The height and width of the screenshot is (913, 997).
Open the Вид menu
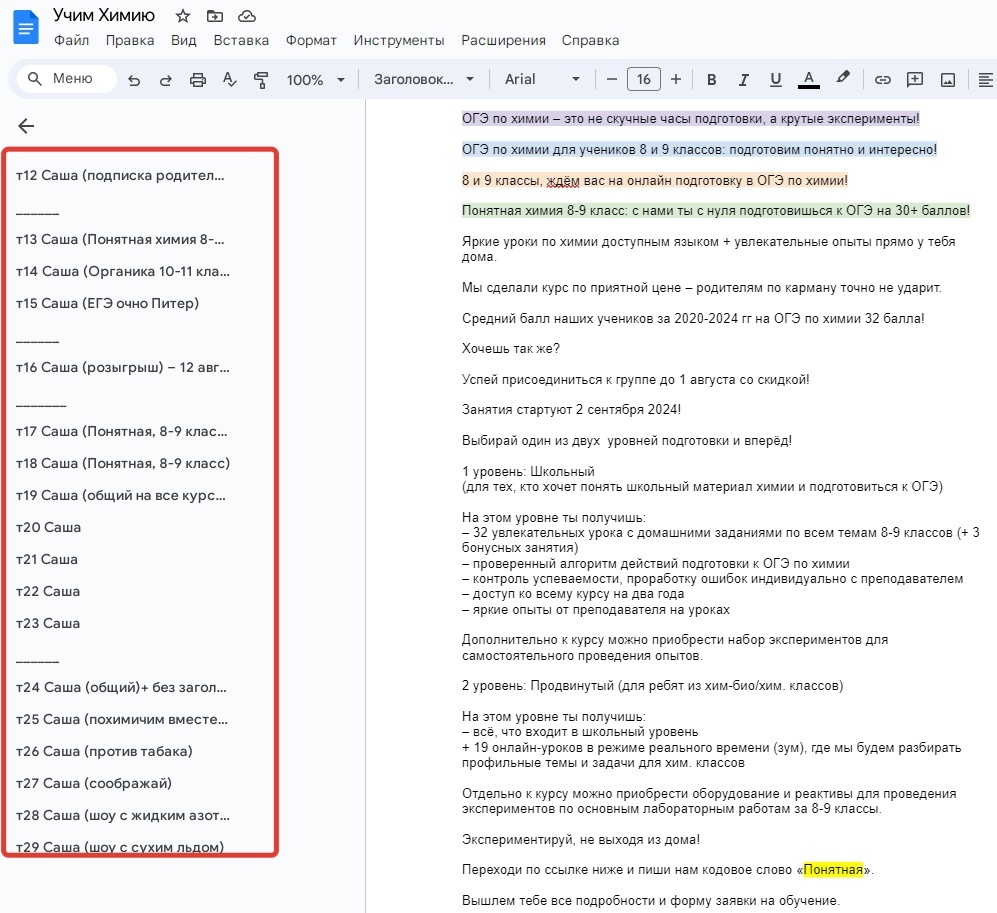point(184,40)
